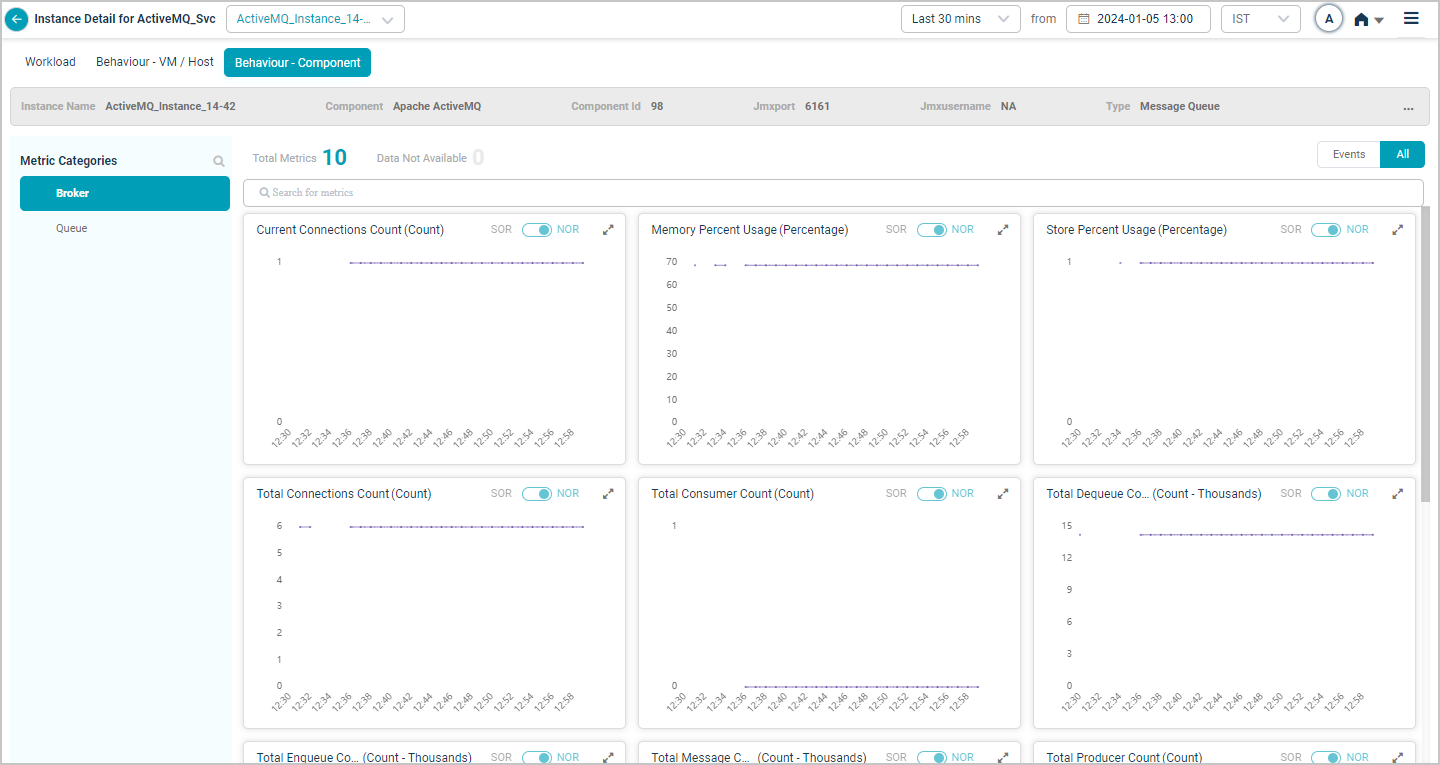Click the Search for metrics field
1440x765 pixels.
click(x=832, y=193)
